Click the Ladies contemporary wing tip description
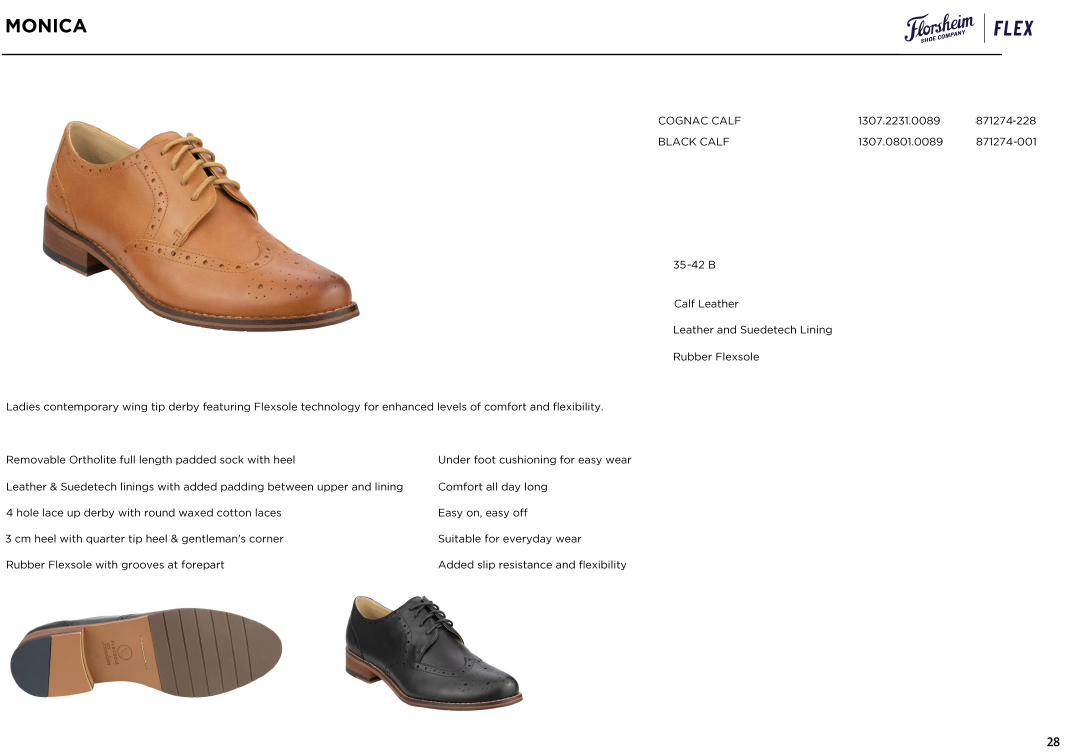Image resolution: width=1080 pixels, height=753 pixels. tap(304, 406)
